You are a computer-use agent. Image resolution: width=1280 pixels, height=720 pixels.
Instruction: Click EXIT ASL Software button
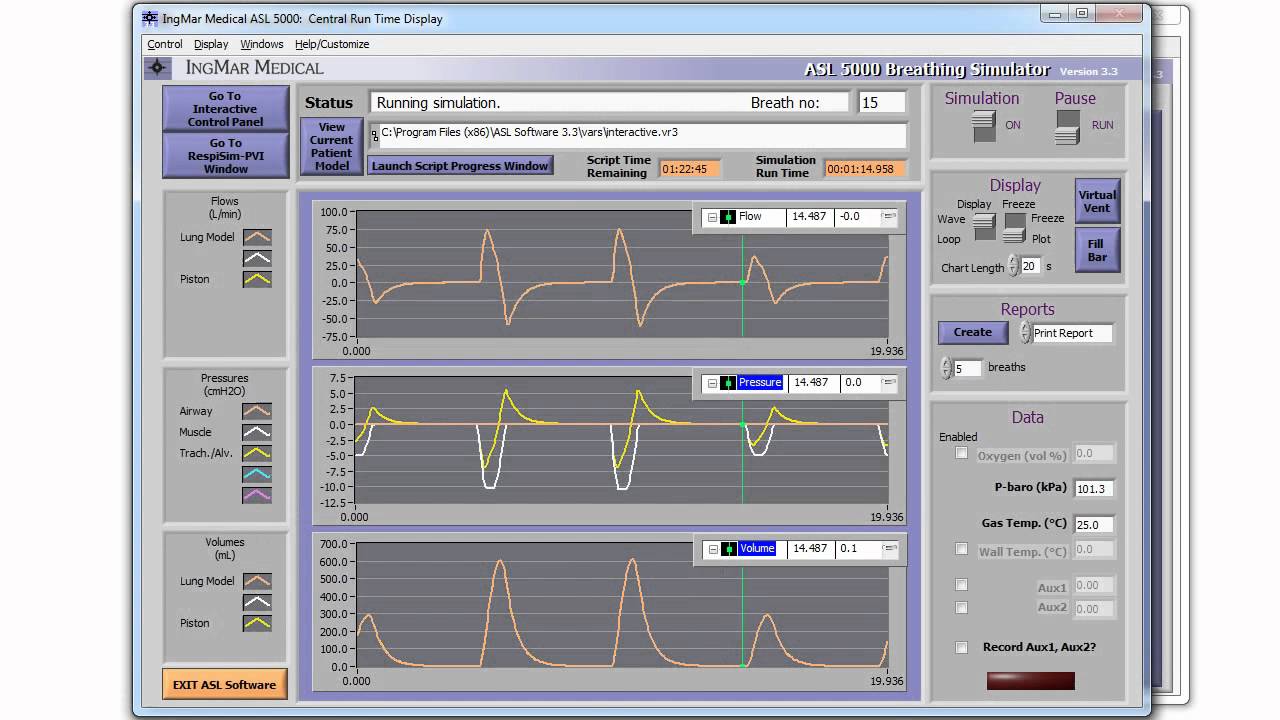pos(224,685)
